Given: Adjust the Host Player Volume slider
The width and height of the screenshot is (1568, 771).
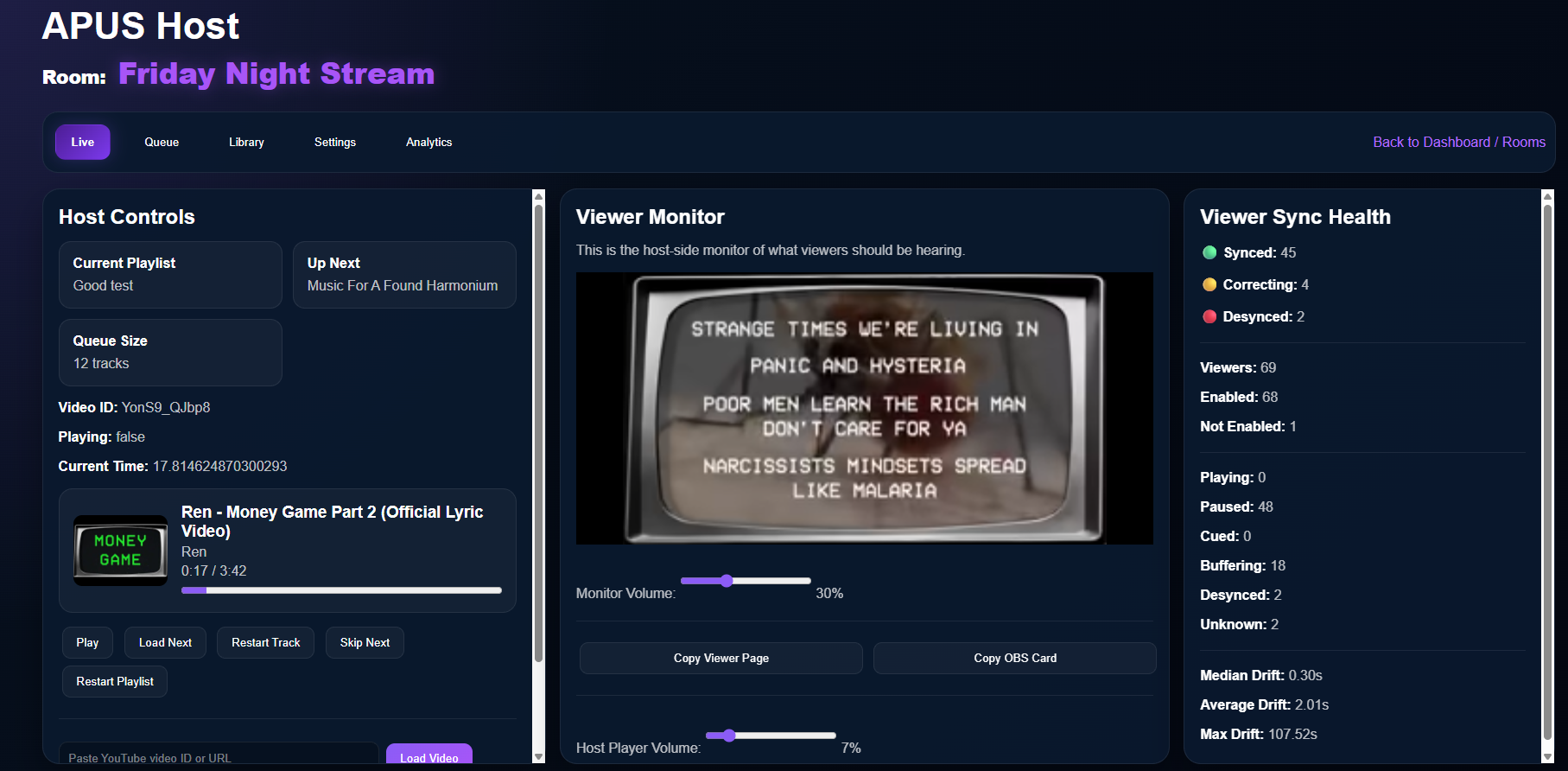Looking at the screenshot, I should point(771,736).
